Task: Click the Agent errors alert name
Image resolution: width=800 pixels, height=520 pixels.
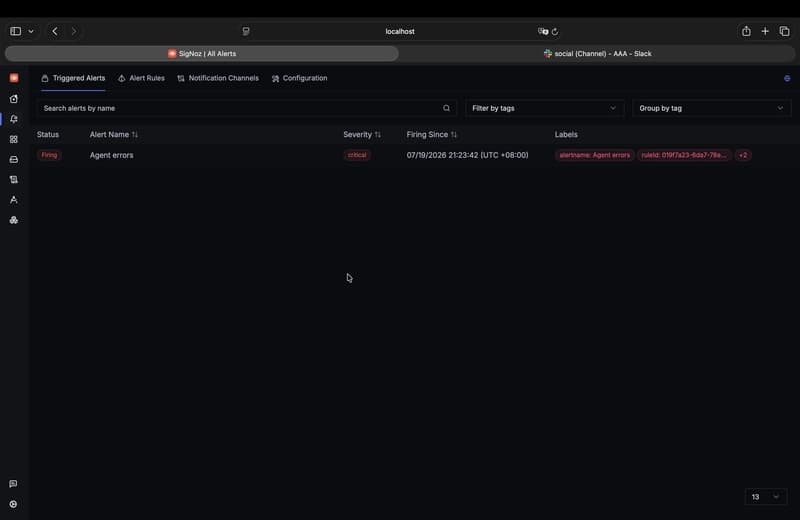Action: click(x=111, y=155)
